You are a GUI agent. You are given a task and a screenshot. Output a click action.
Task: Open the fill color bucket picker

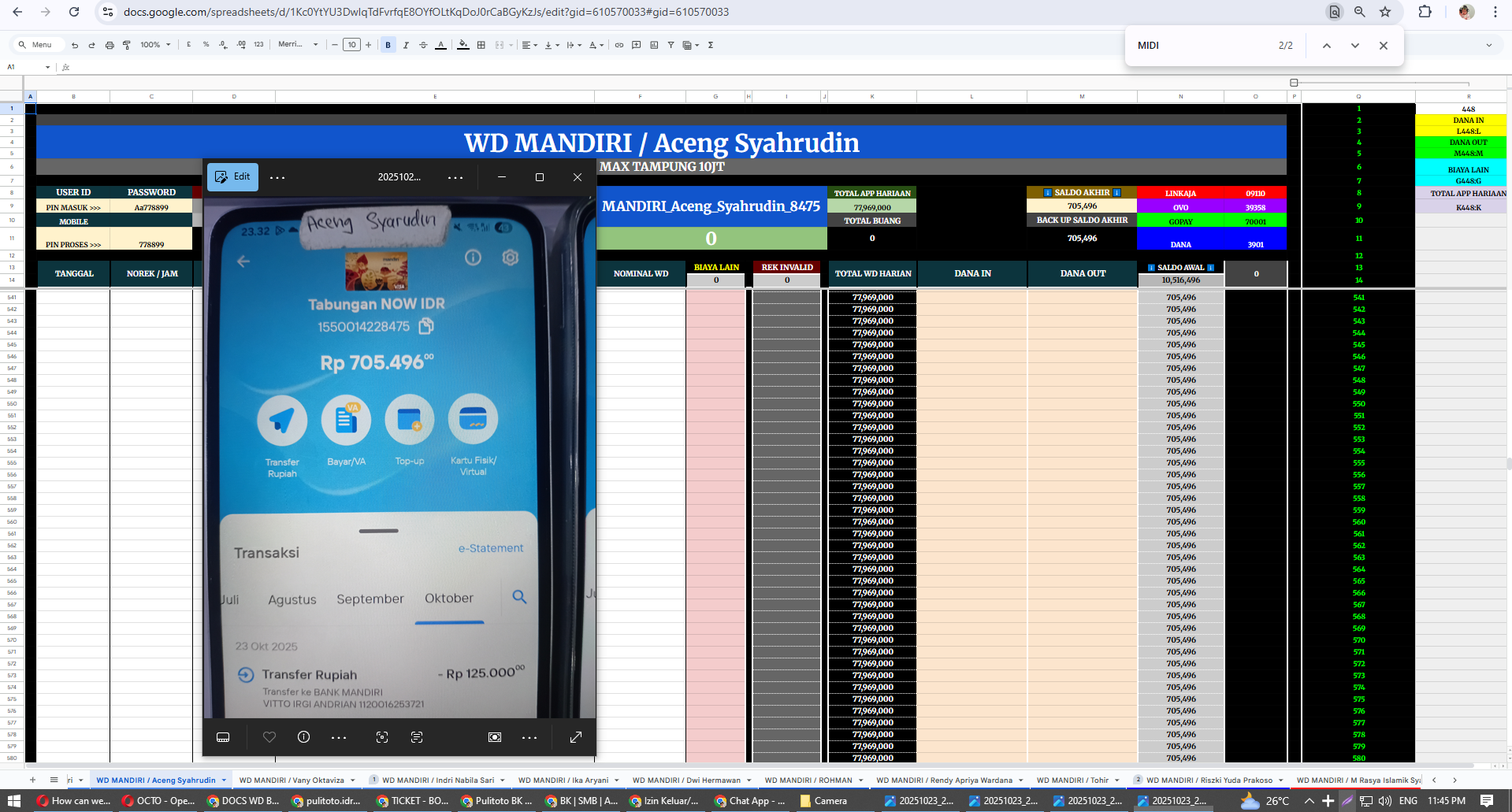pos(463,45)
